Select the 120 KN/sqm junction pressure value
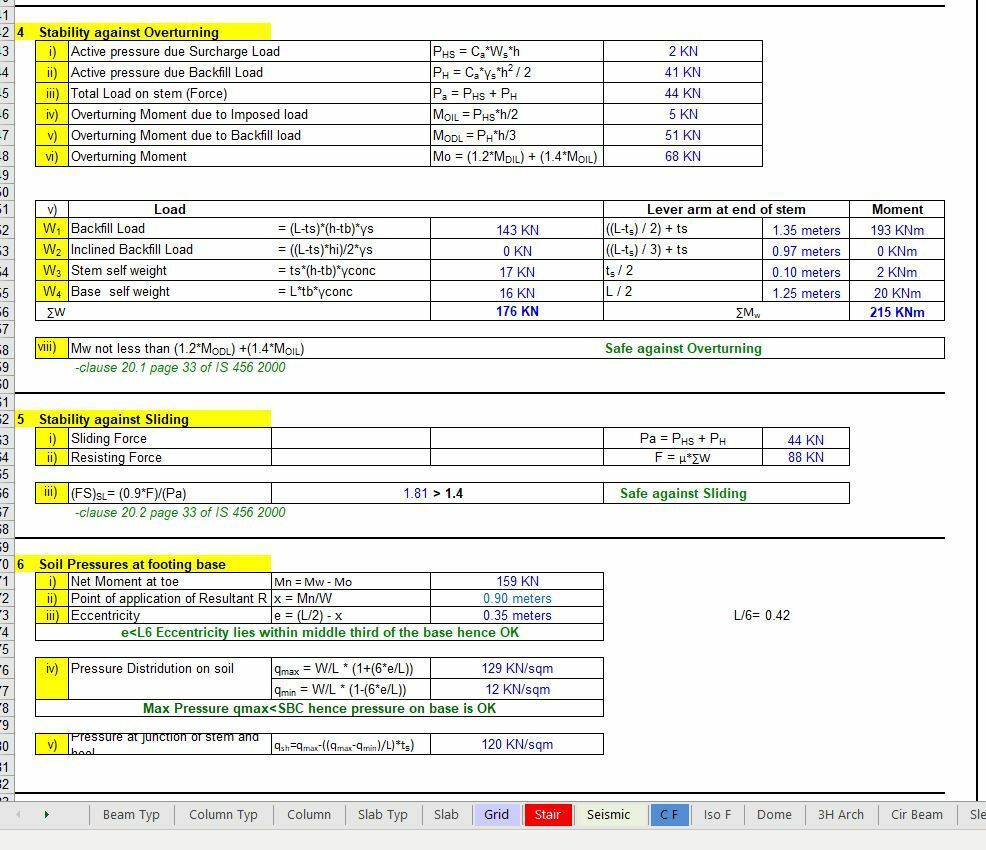The height and width of the screenshot is (850, 986). pos(517,744)
